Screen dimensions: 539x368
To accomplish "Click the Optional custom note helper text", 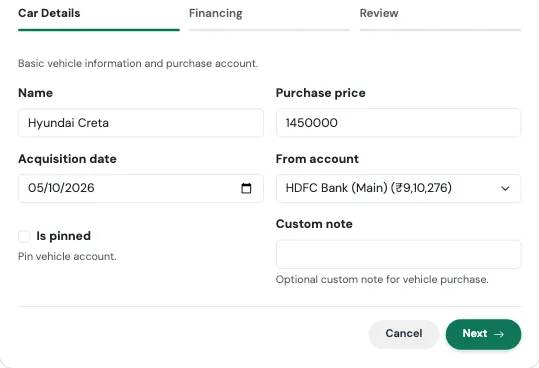I will point(382,279).
